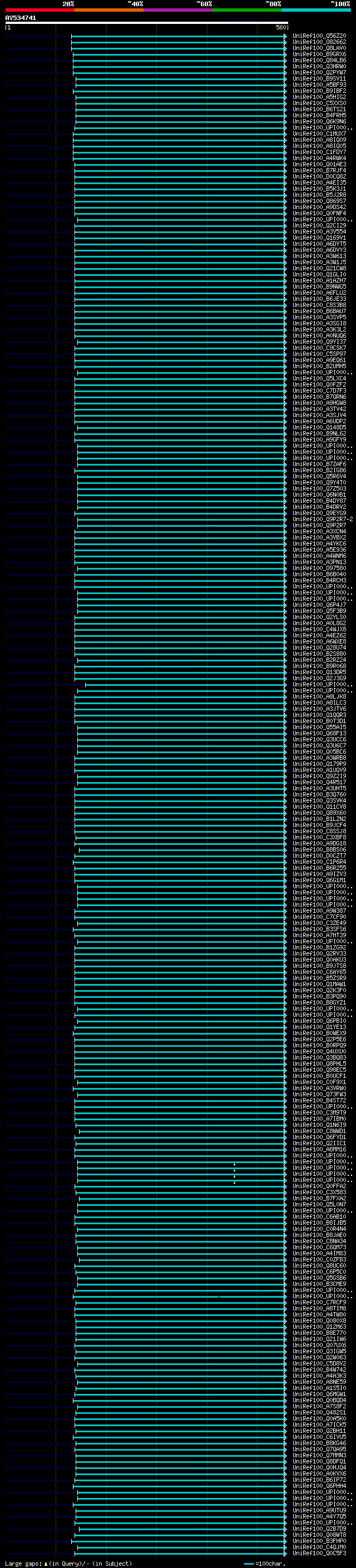Select hit UniRef100_A4A3K3
Viewport: 356px width, 1568px height.
click(319, 1375)
